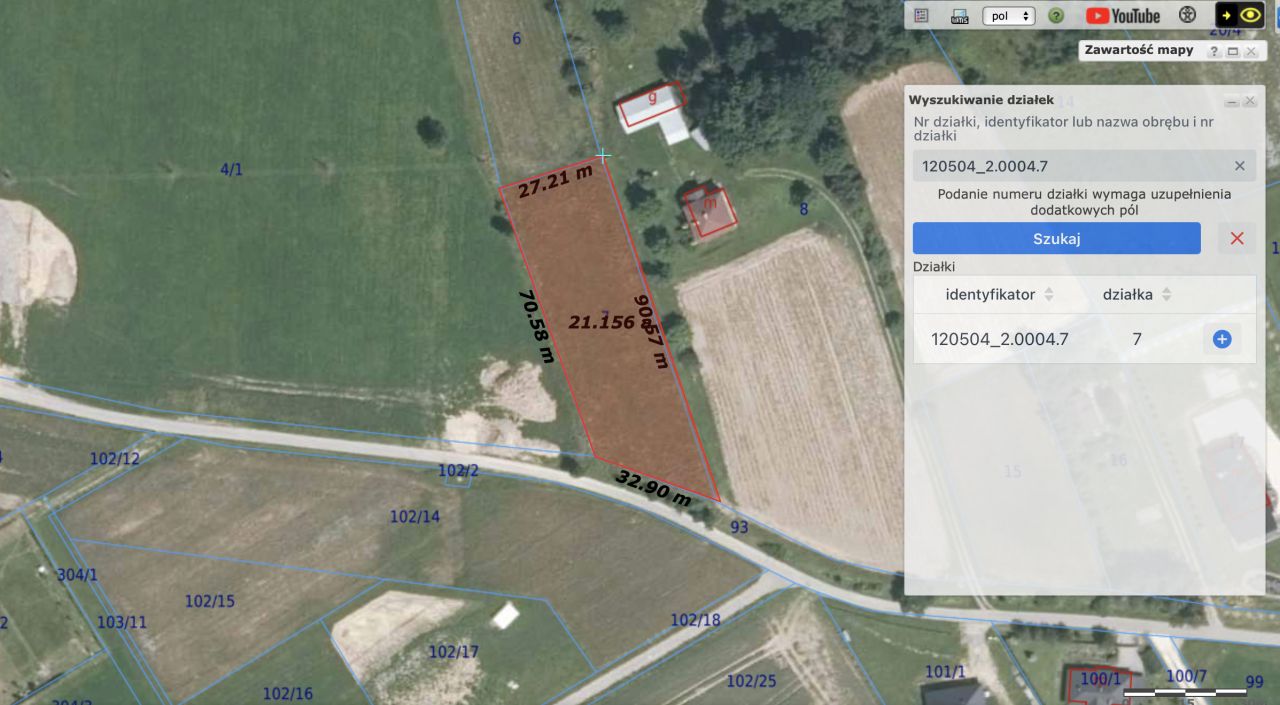Click the WMS layers icon
1280x705 pixels.
959,16
